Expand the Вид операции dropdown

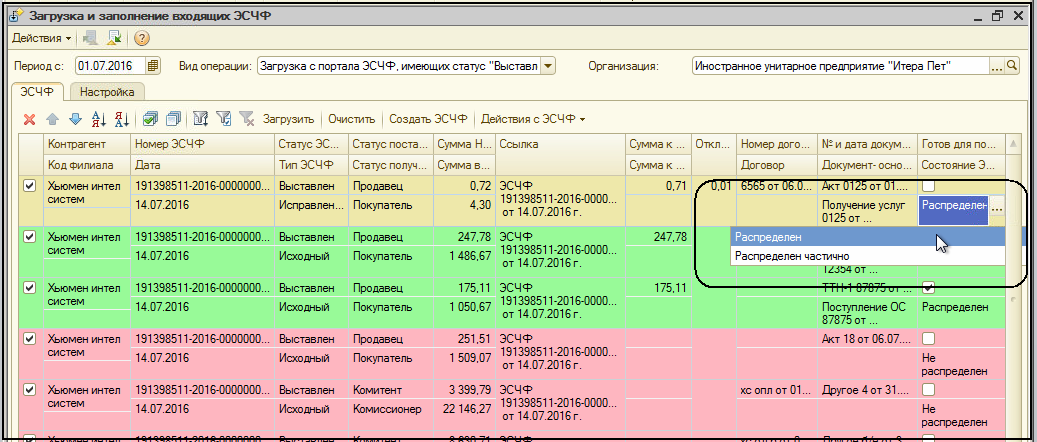(547, 66)
